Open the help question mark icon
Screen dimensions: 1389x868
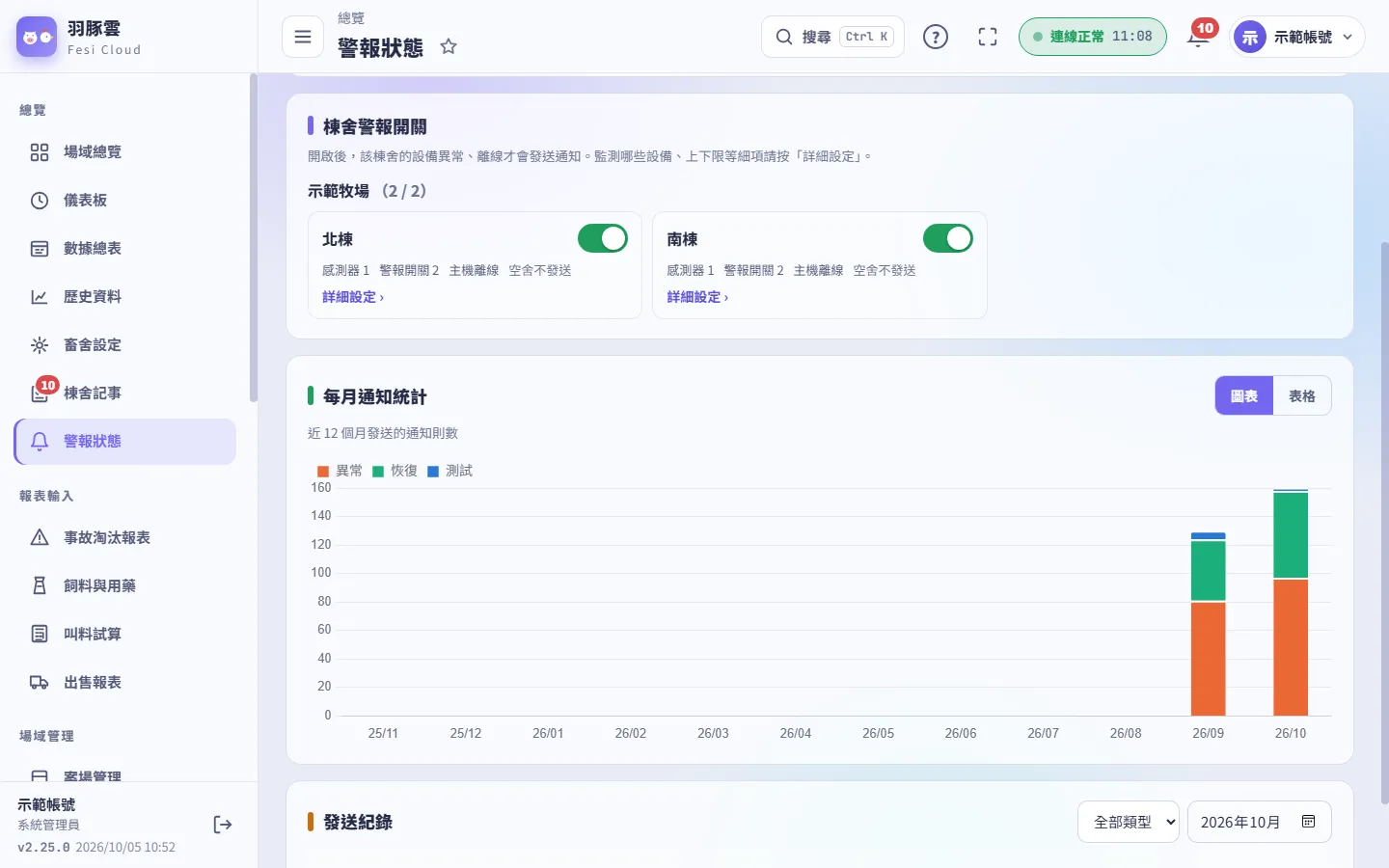click(x=936, y=37)
